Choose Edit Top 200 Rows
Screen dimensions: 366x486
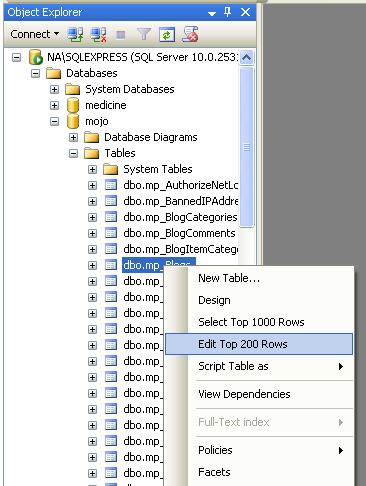259,344
